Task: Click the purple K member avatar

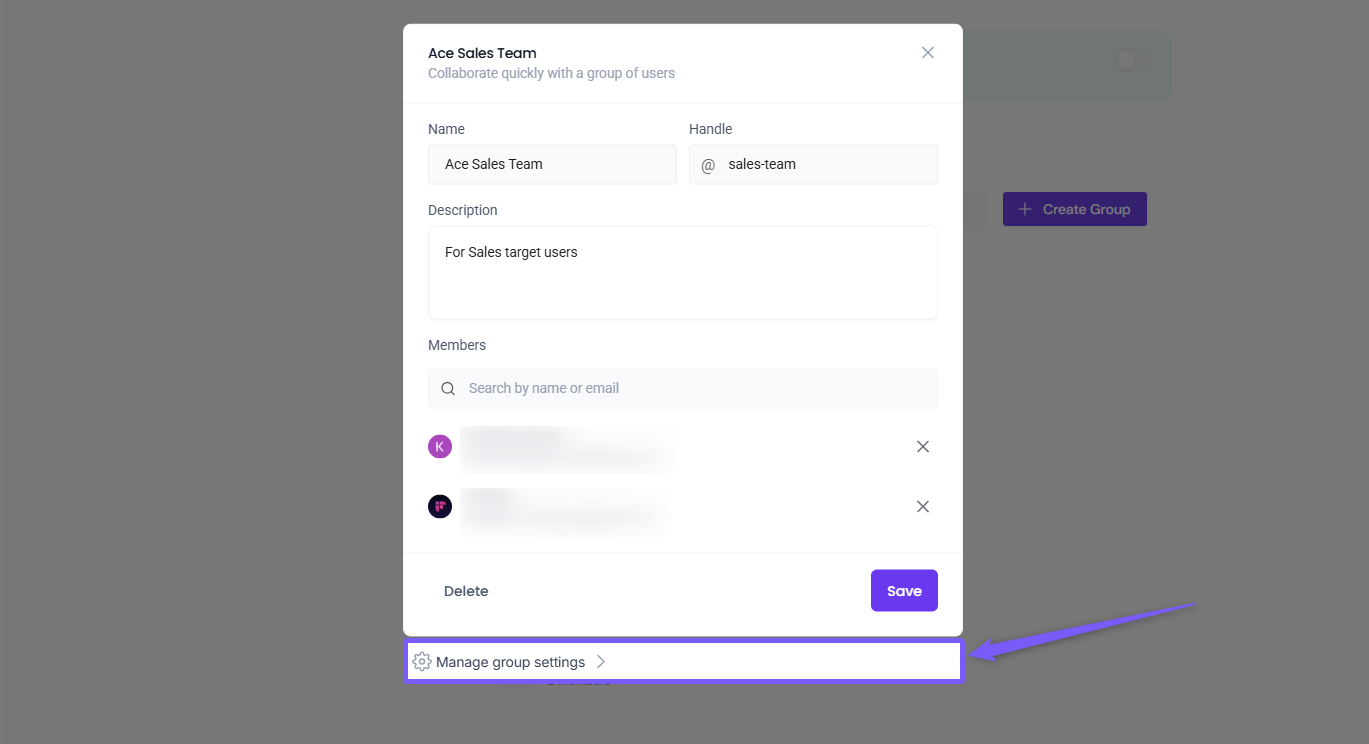Action: (x=440, y=447)
